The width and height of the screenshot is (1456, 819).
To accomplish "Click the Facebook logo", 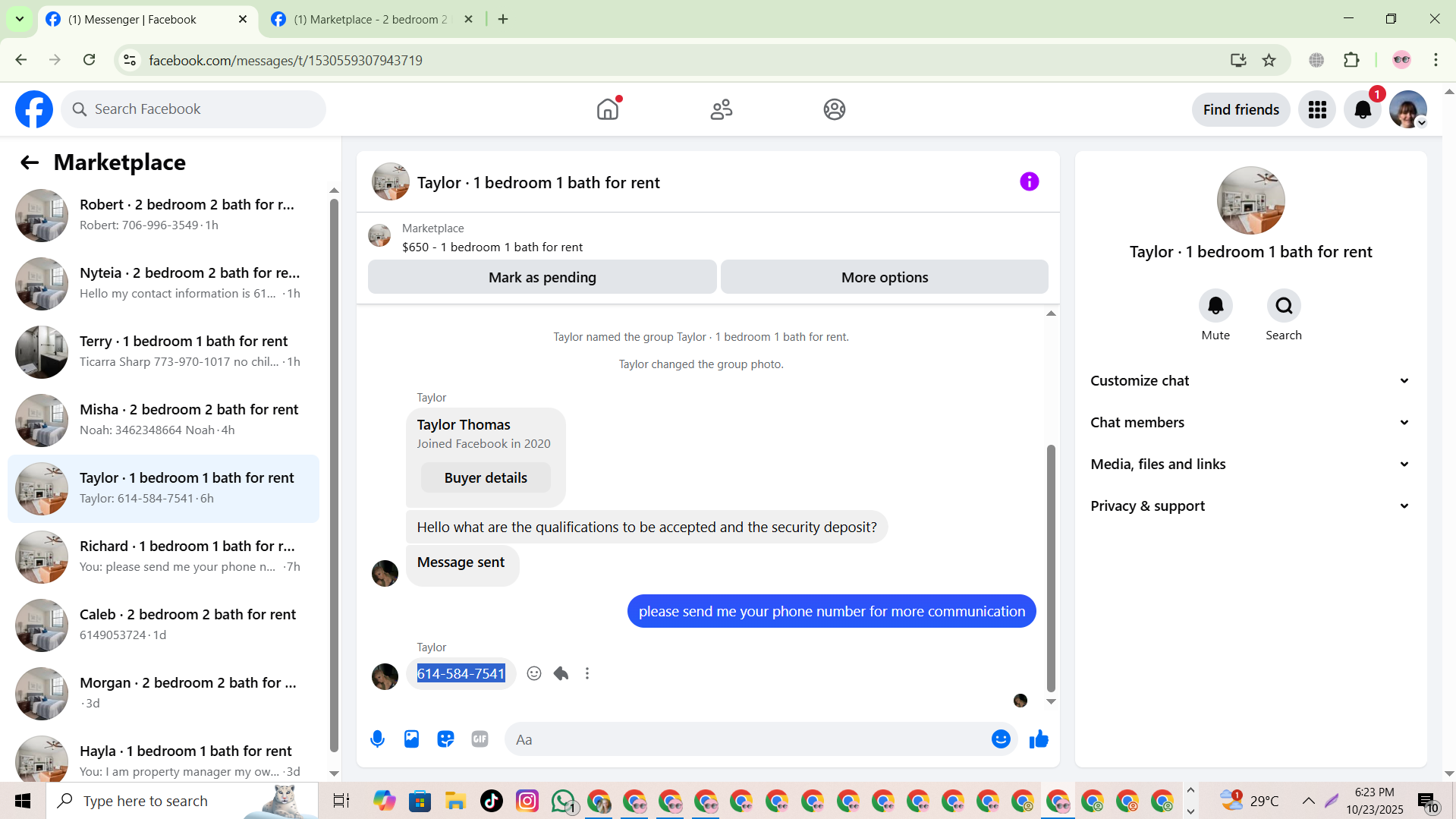I will 34,109.
